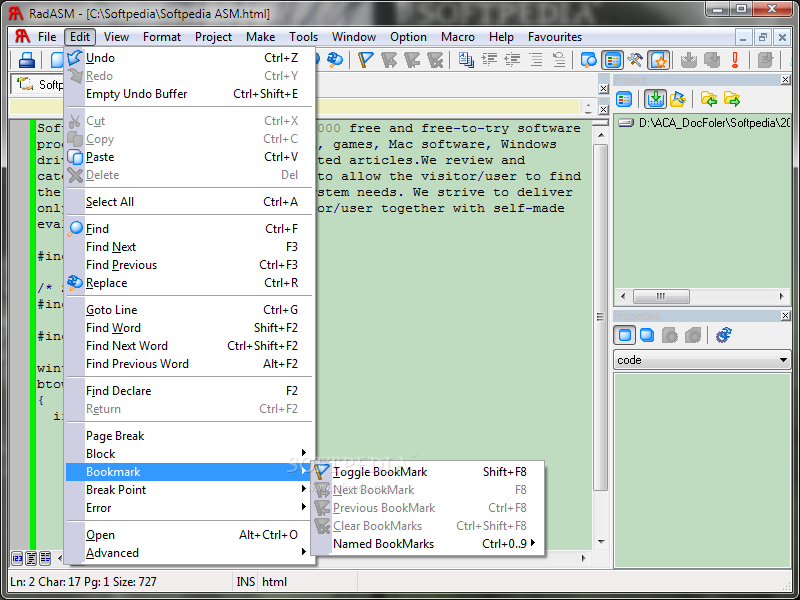800x600 pixels.
Task: Choose Goto Line
Action: pyautogui.click(x=189, y=310)
